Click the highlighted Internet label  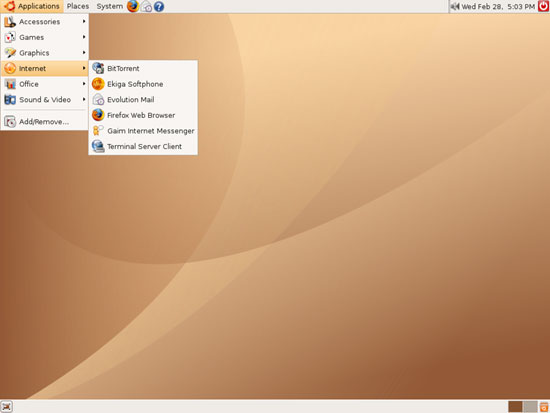pyautogui.click(x=32, y=68)
